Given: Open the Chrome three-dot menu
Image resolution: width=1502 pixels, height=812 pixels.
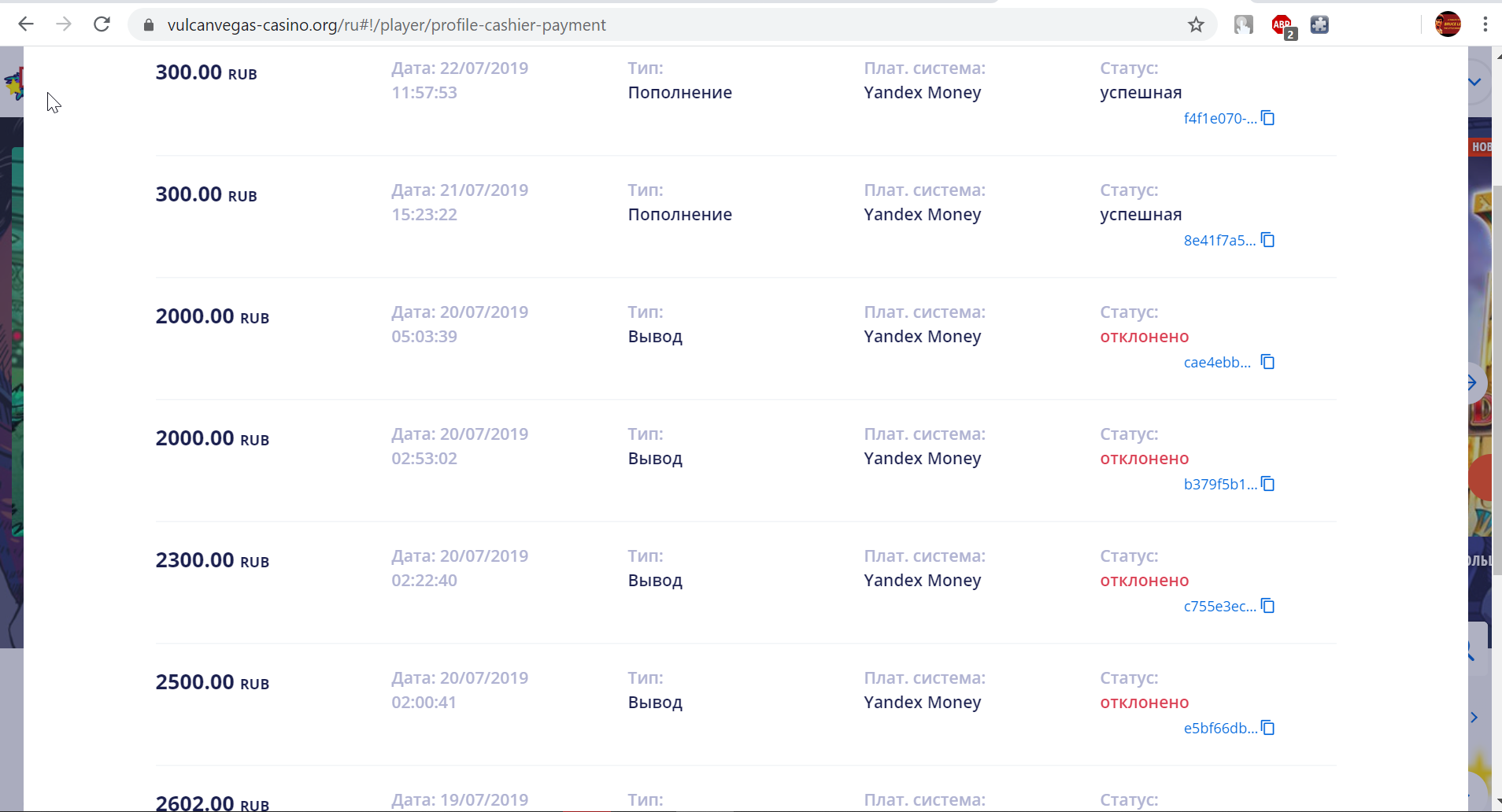Looking at the screenshot, I should click(x=1485, y=24).
